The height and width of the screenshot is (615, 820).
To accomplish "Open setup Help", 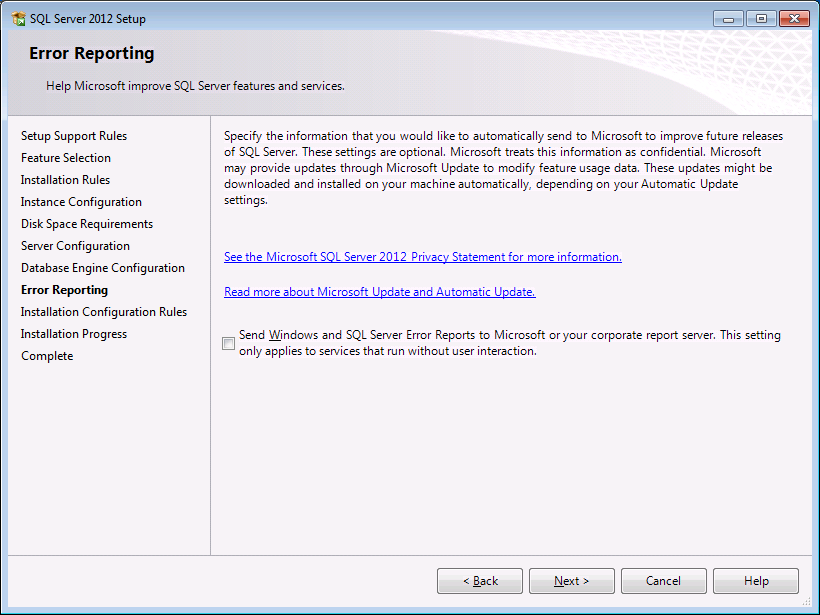I will pos(755,580).
